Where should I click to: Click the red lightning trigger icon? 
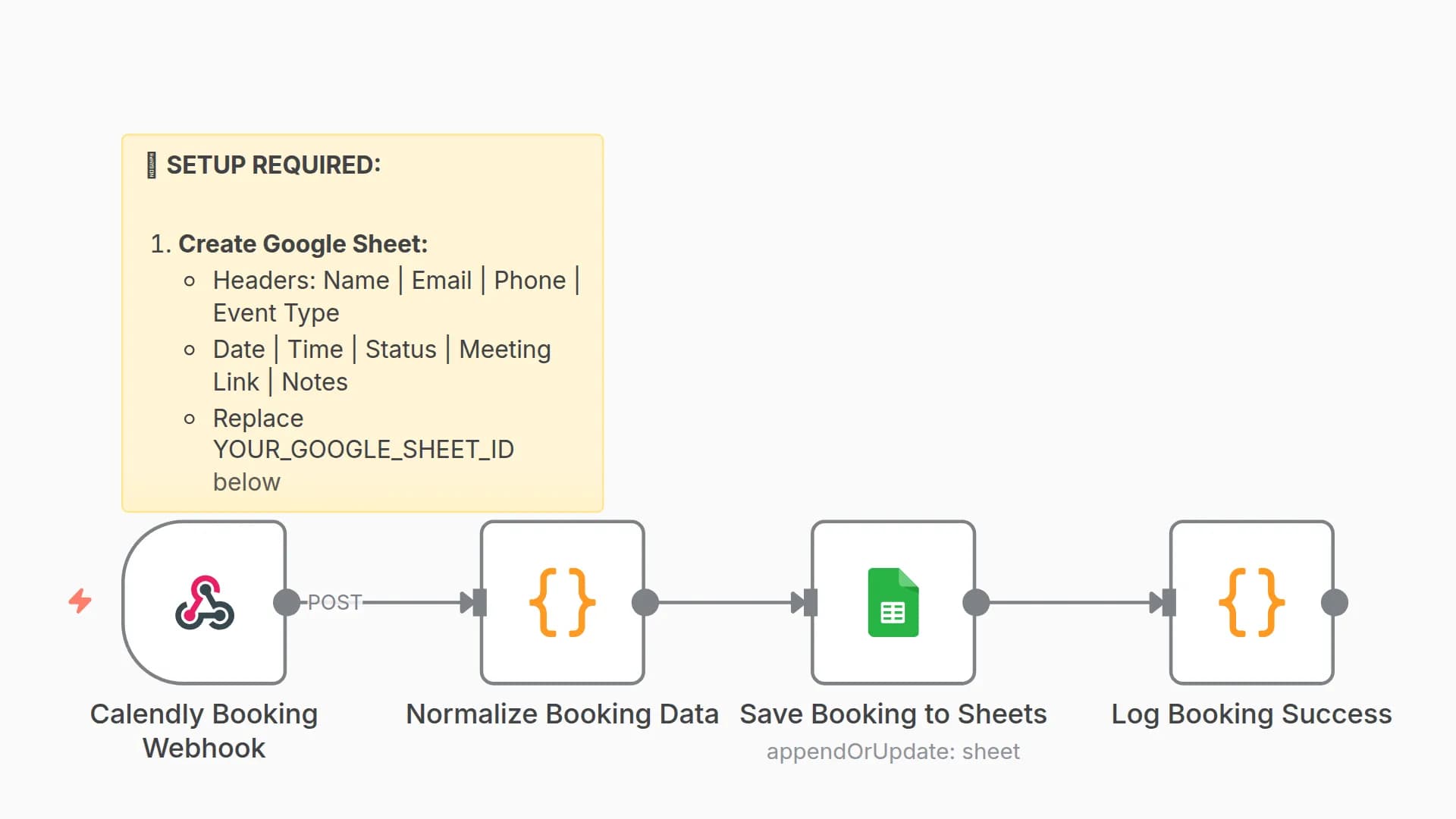80,601
